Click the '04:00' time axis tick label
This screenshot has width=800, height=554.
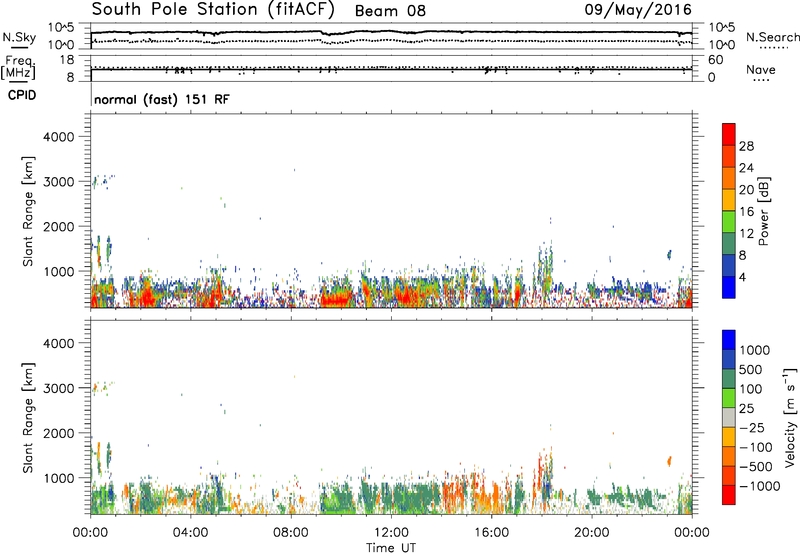point(191,533)
